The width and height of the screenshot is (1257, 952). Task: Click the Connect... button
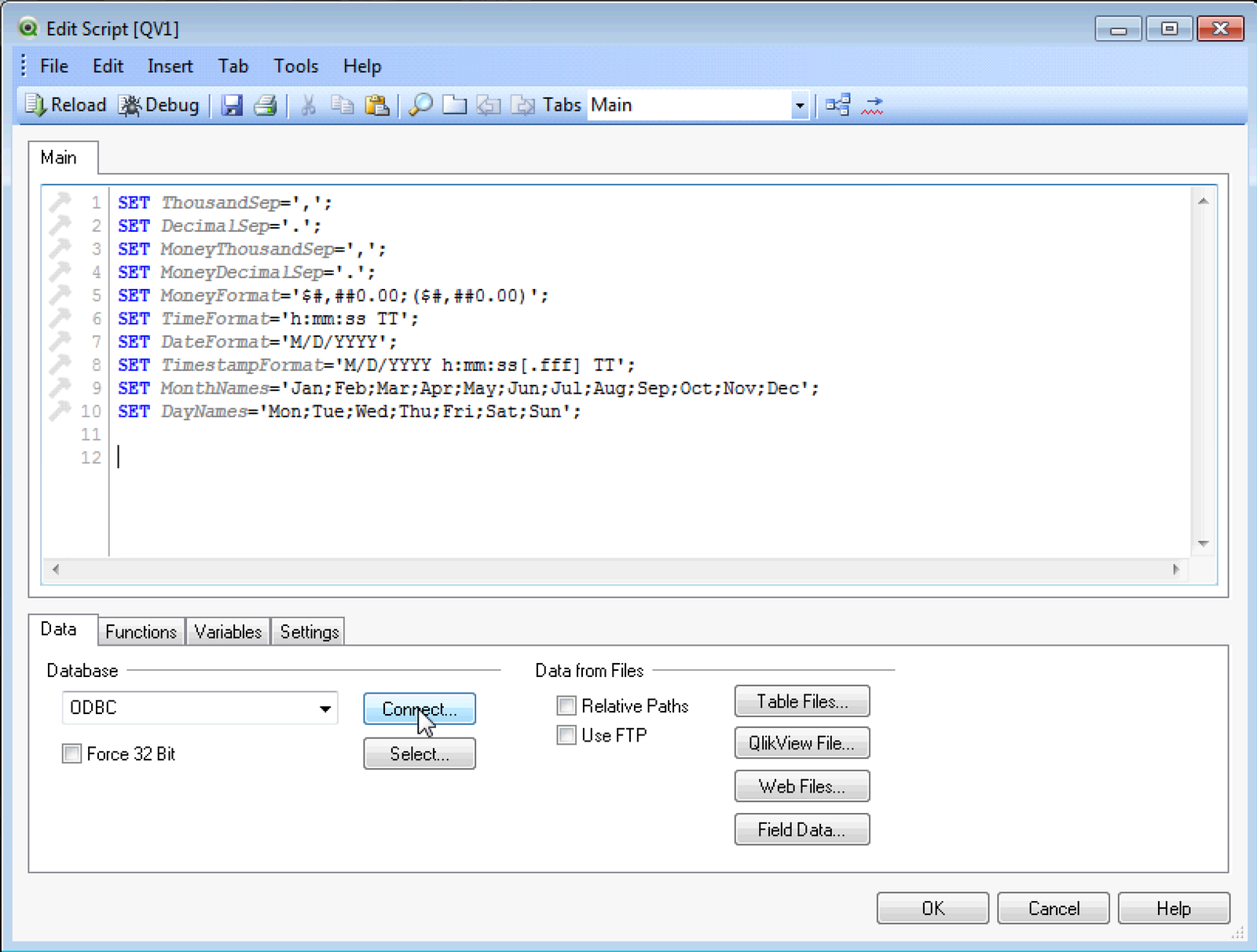(420, 709)
